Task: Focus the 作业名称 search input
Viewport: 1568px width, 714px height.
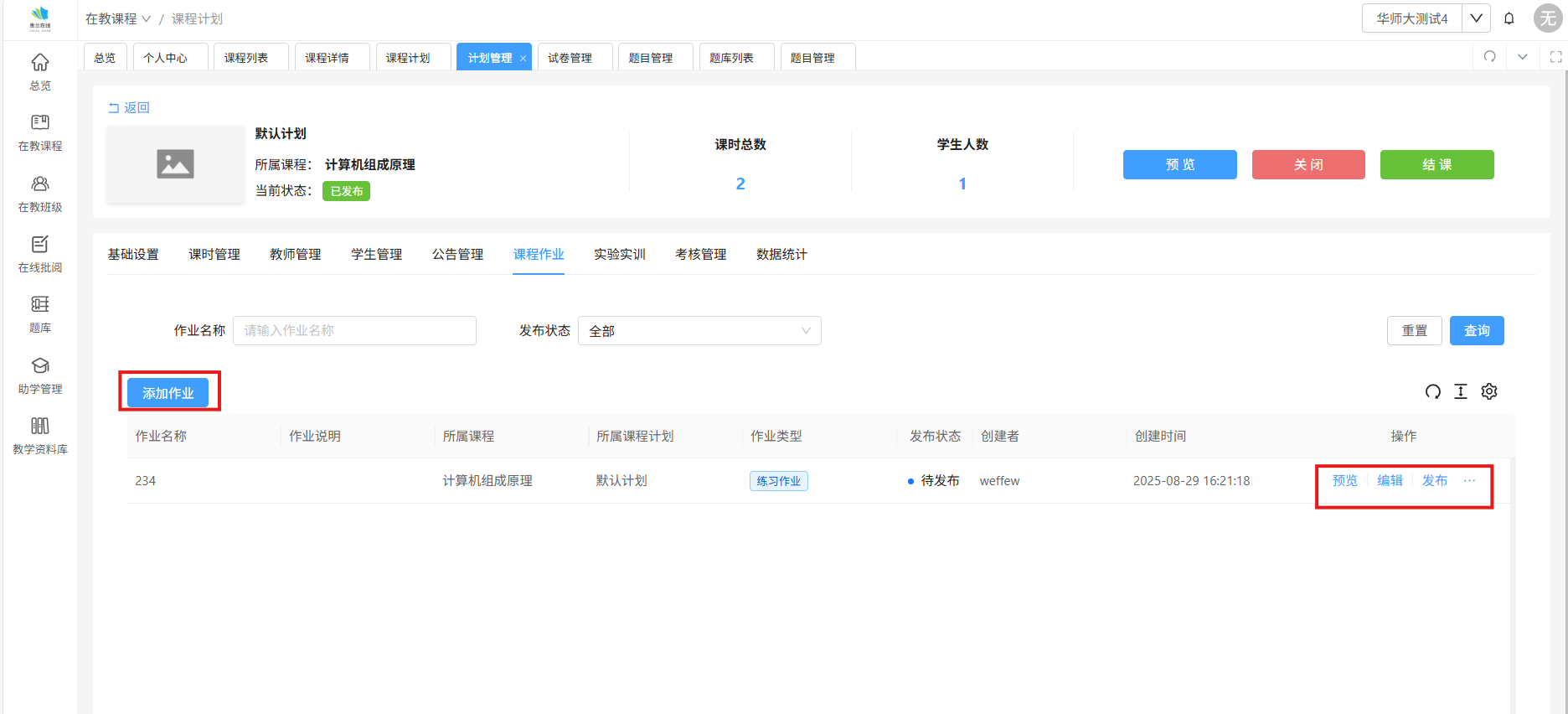Action: [x=354, y=331]
